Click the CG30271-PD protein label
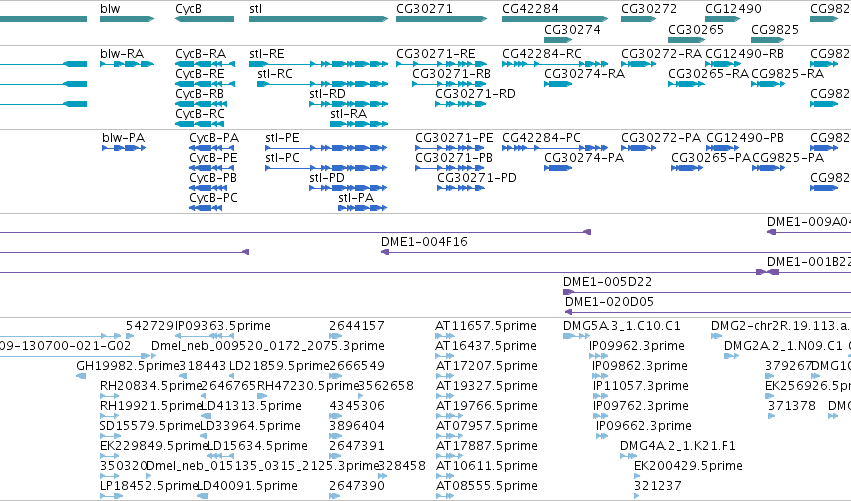The width and height of the screenshot is (851, 501). click(477, 178)
